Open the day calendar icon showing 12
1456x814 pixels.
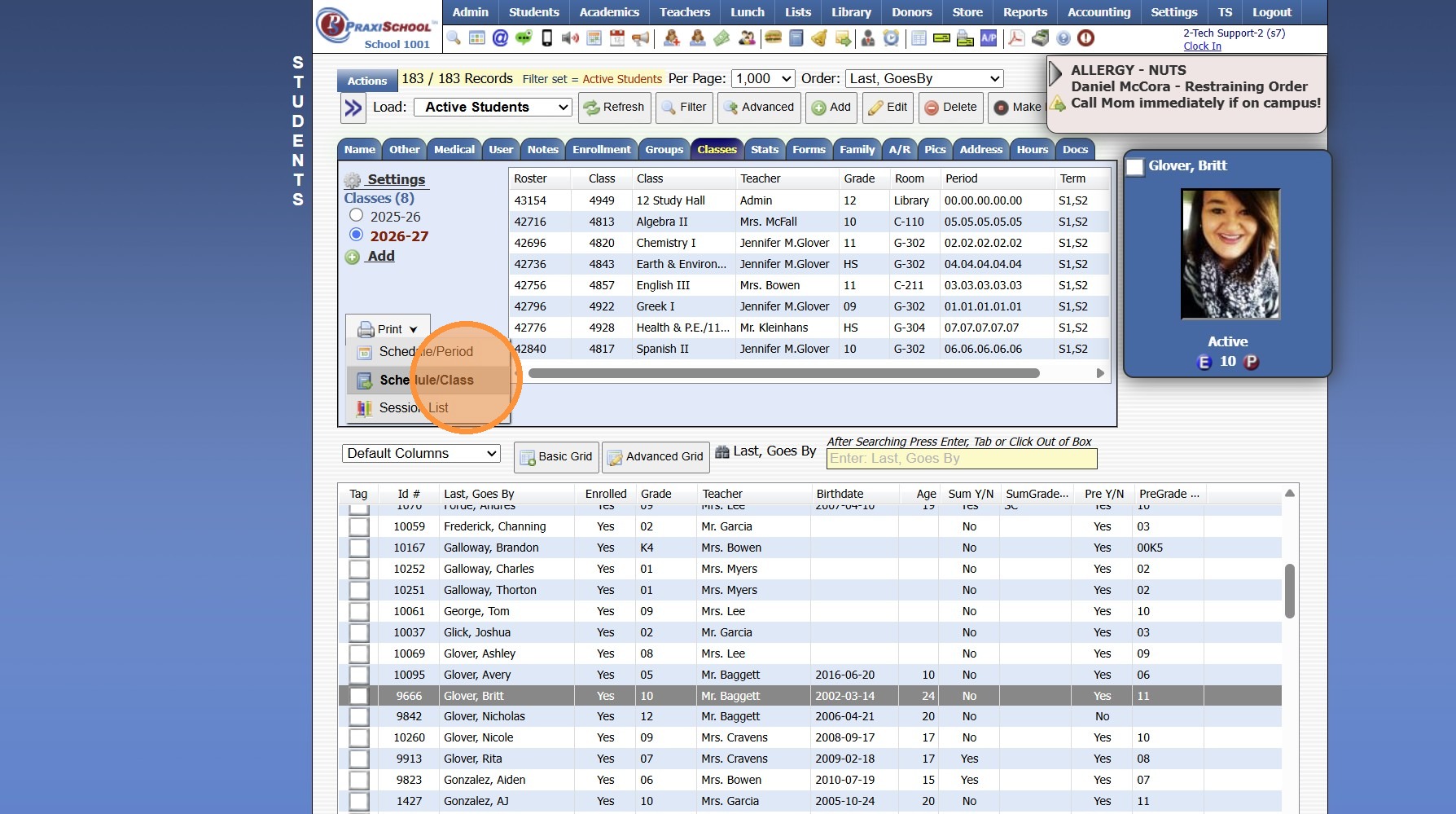click(617, 38)
